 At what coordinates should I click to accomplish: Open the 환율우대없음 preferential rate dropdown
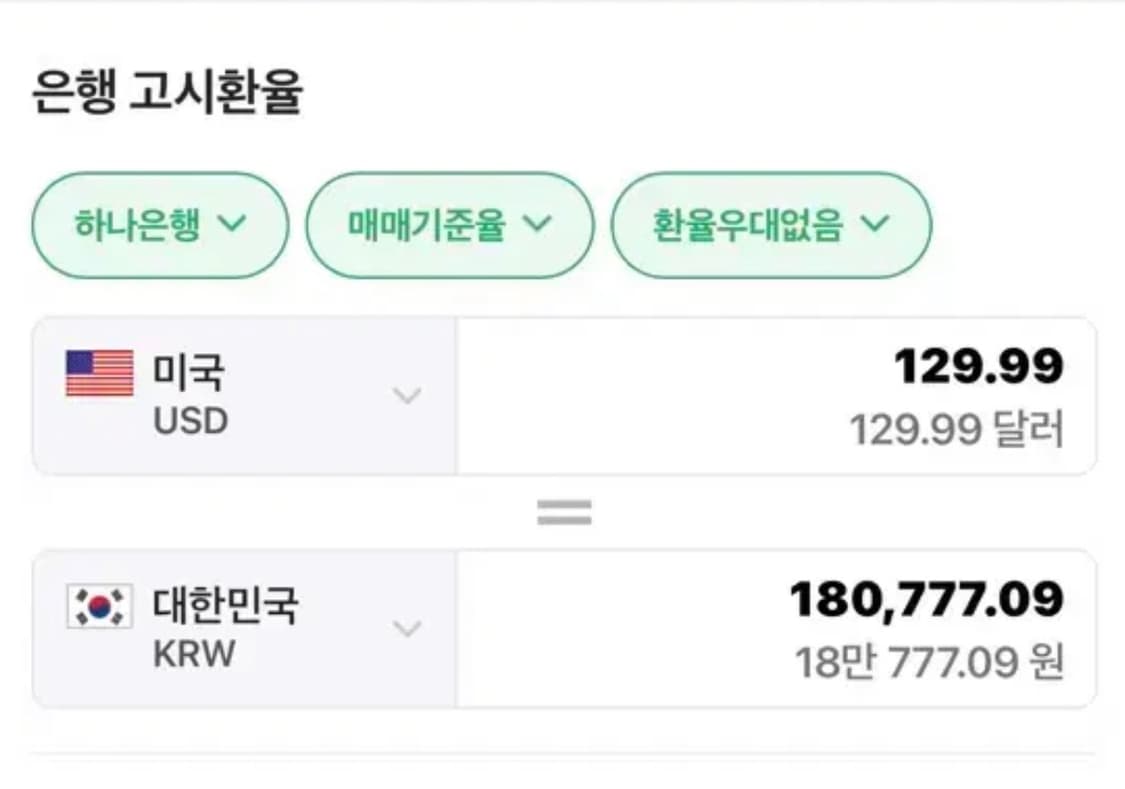click(770, 226)
